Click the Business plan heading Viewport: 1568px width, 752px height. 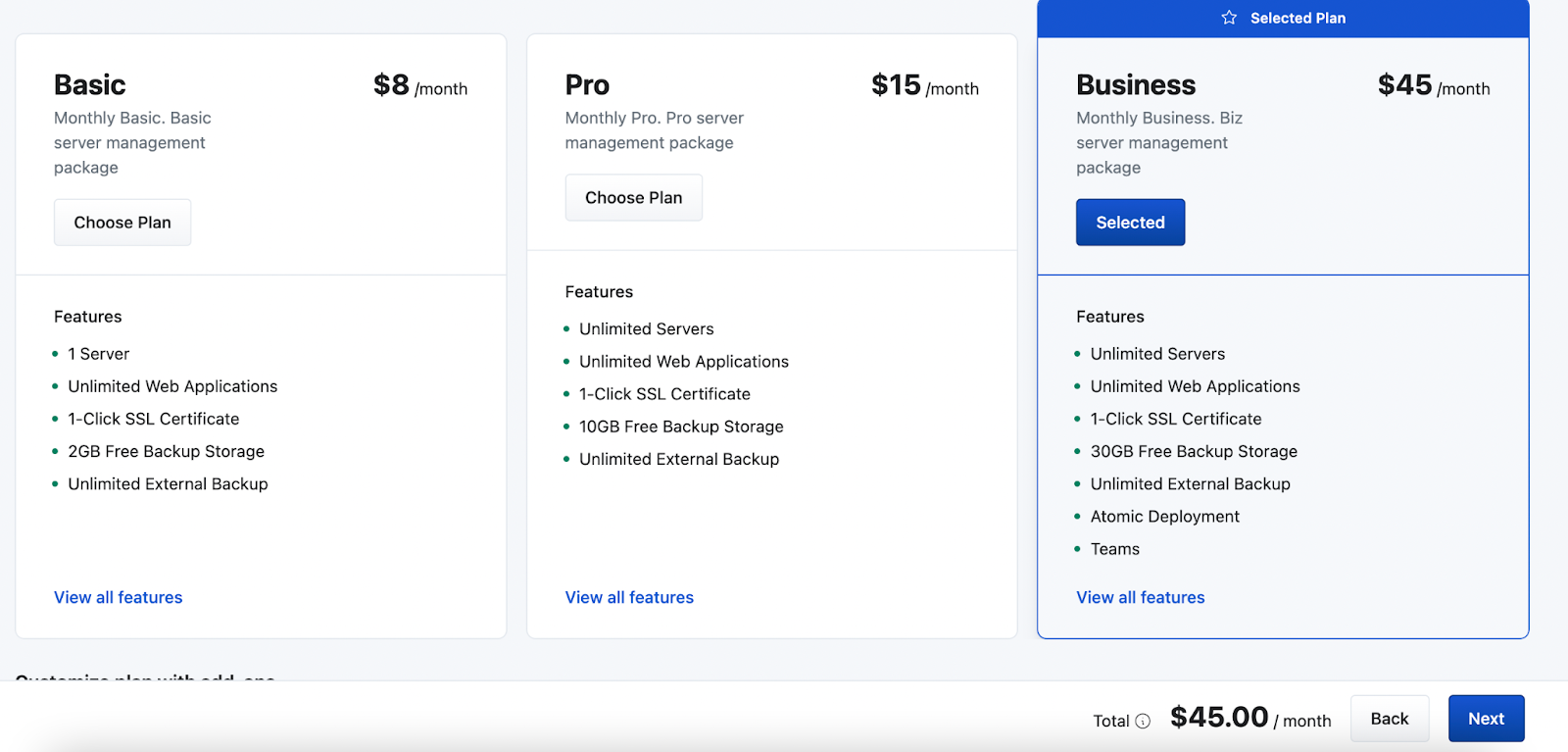tap(1136, 85)
